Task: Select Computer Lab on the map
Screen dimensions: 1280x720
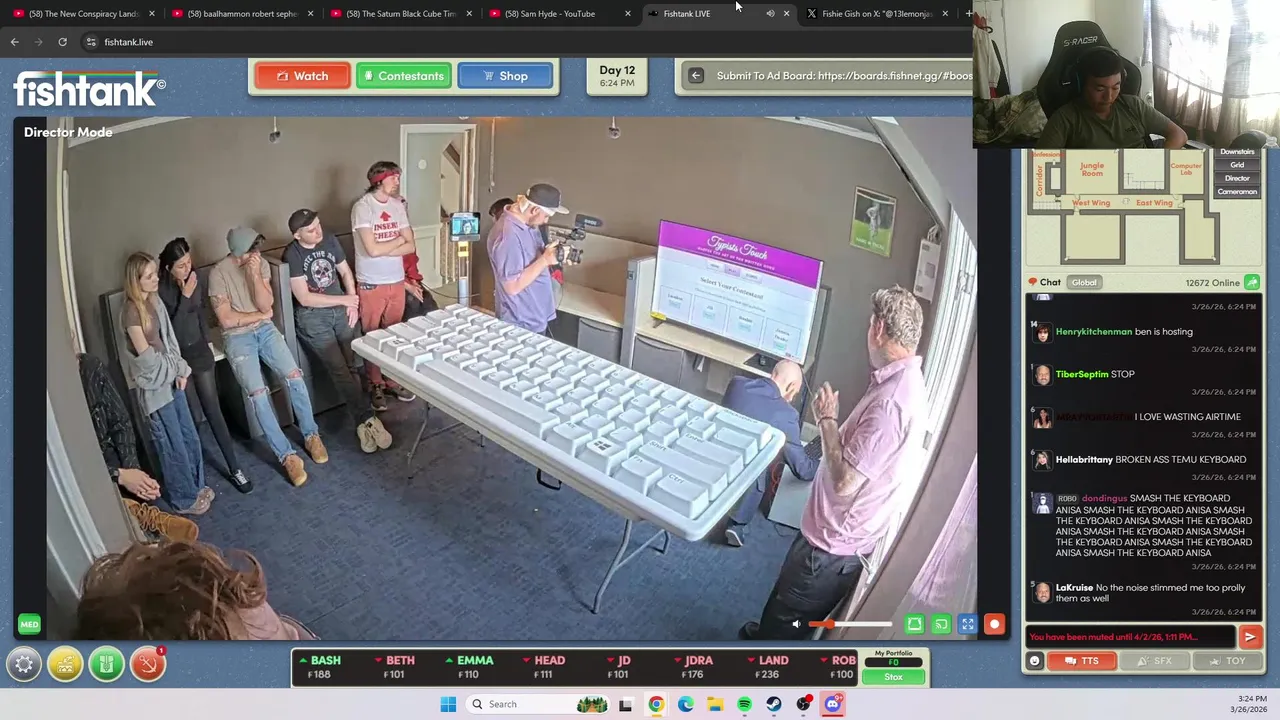Action: [x=1186, y=169]
